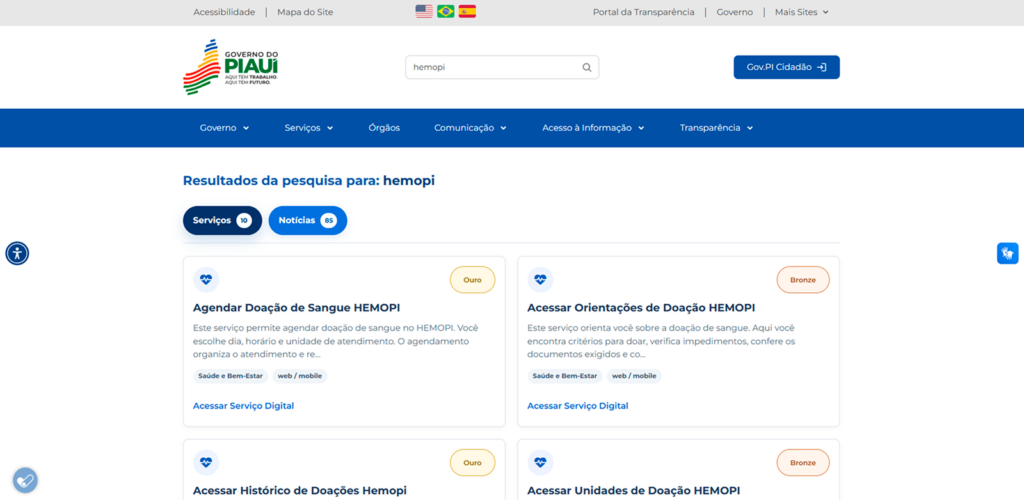Click the Ouro badge on Agendar Doação card

472,279
